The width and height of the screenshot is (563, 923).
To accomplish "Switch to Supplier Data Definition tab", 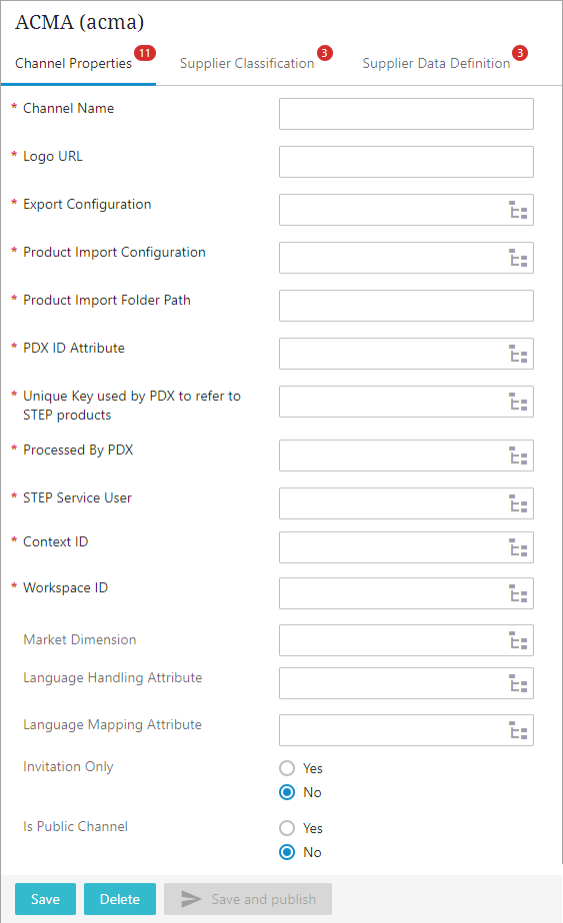I will (x=436, y=64).
